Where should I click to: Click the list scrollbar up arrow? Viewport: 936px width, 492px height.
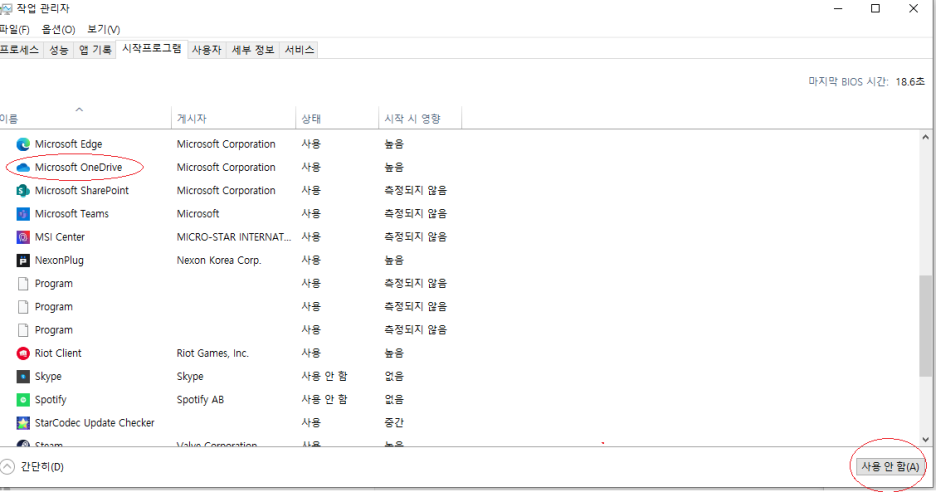point(925,137)
